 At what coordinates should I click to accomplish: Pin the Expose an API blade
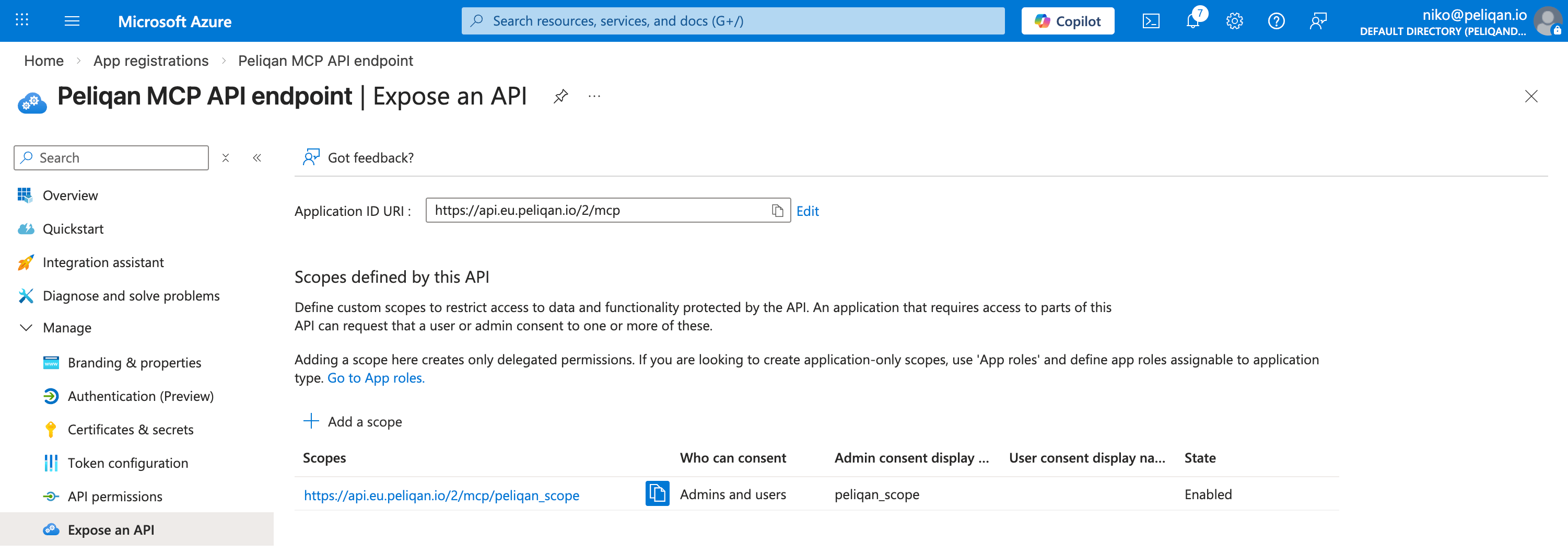pyautogui.click(x=560, y=96)
